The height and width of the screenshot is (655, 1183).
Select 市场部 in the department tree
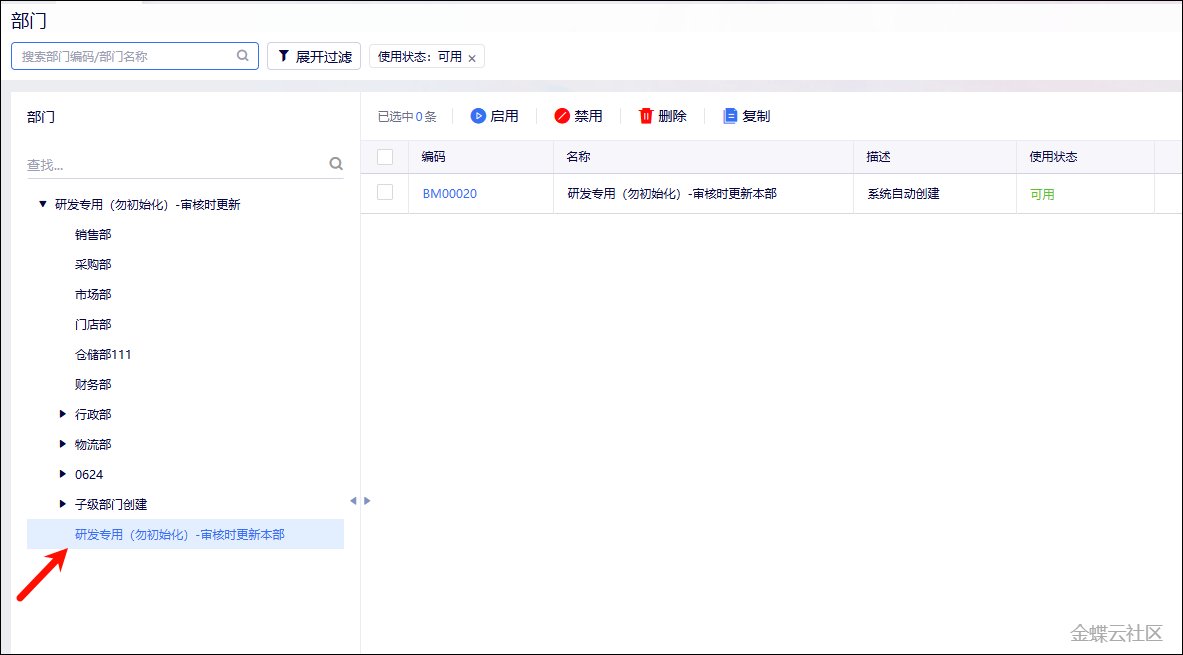click(93, 294)
